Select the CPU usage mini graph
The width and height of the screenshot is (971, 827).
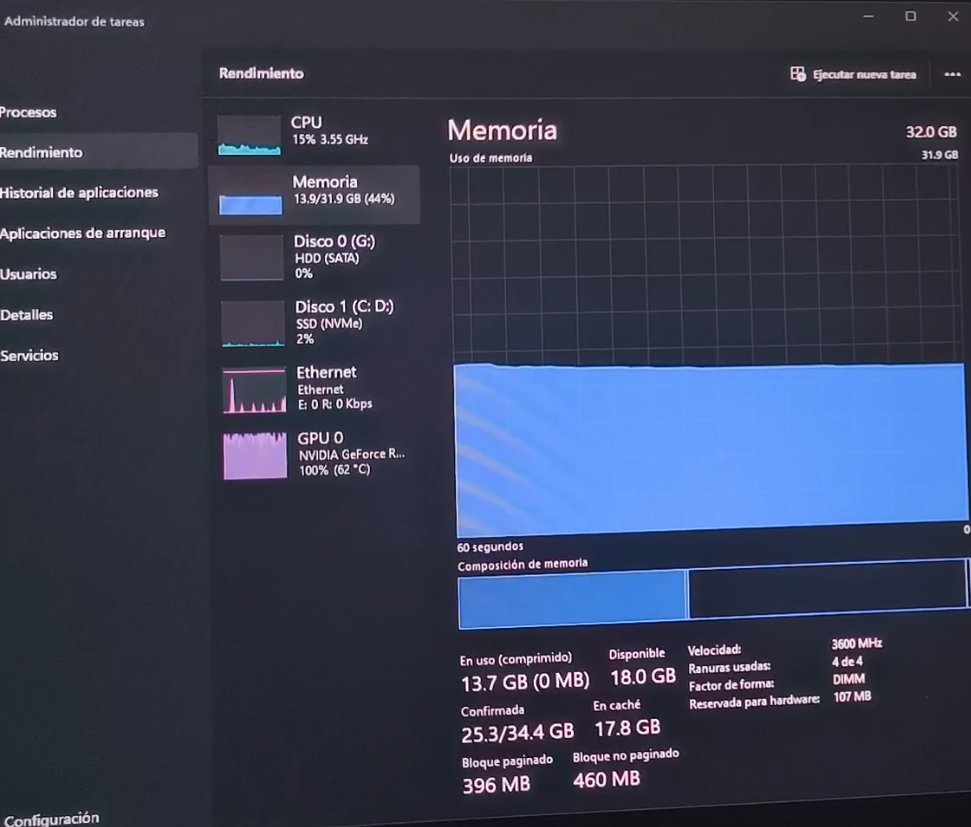click(249, 135)
